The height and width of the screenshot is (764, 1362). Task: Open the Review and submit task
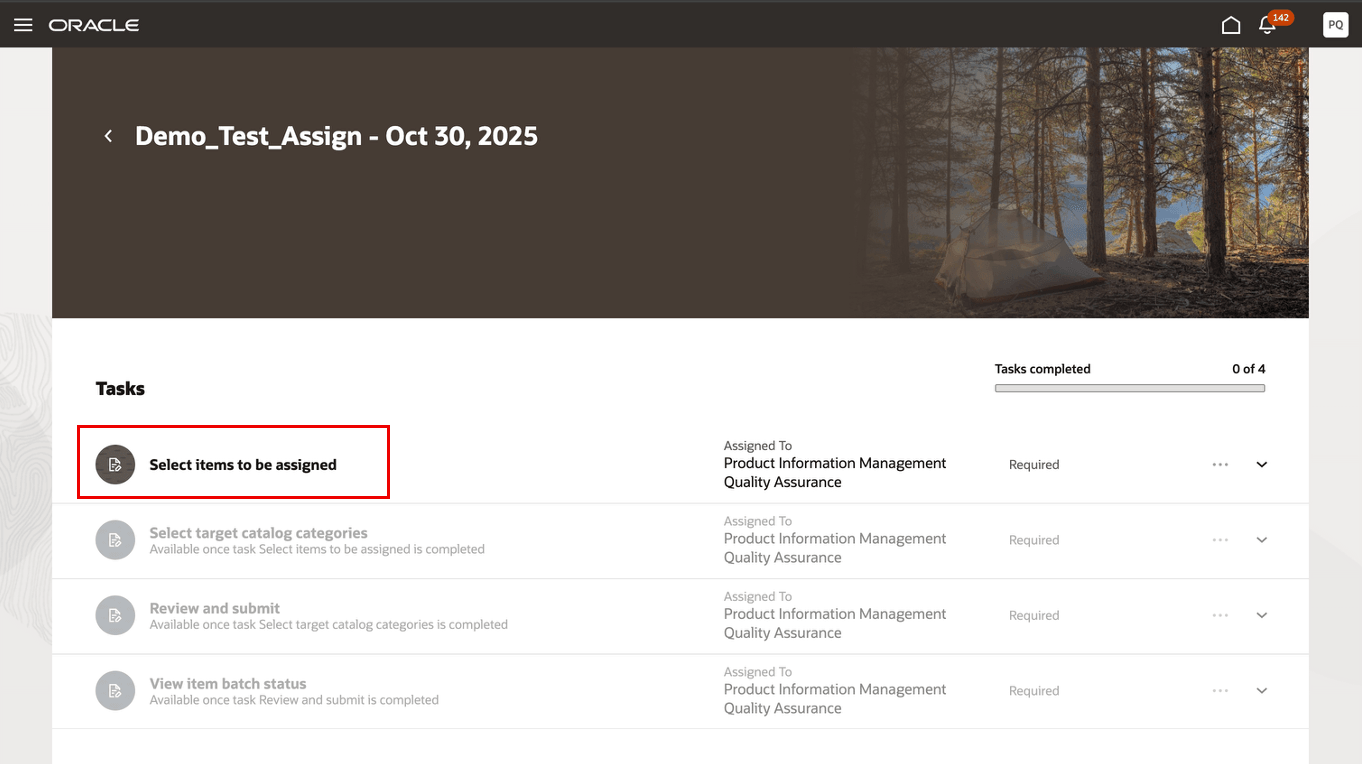coord(215,608)
